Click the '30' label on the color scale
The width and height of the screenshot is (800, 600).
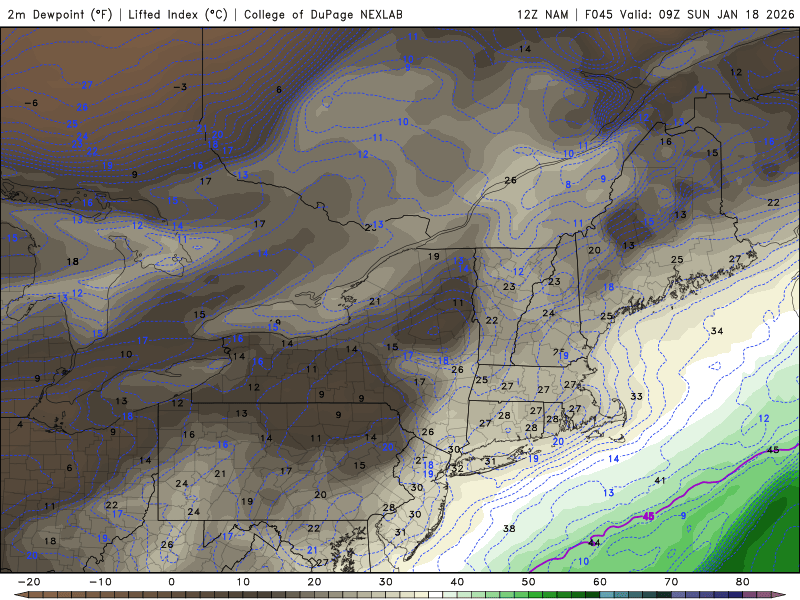pyautogui.click(x=386, y=582)
